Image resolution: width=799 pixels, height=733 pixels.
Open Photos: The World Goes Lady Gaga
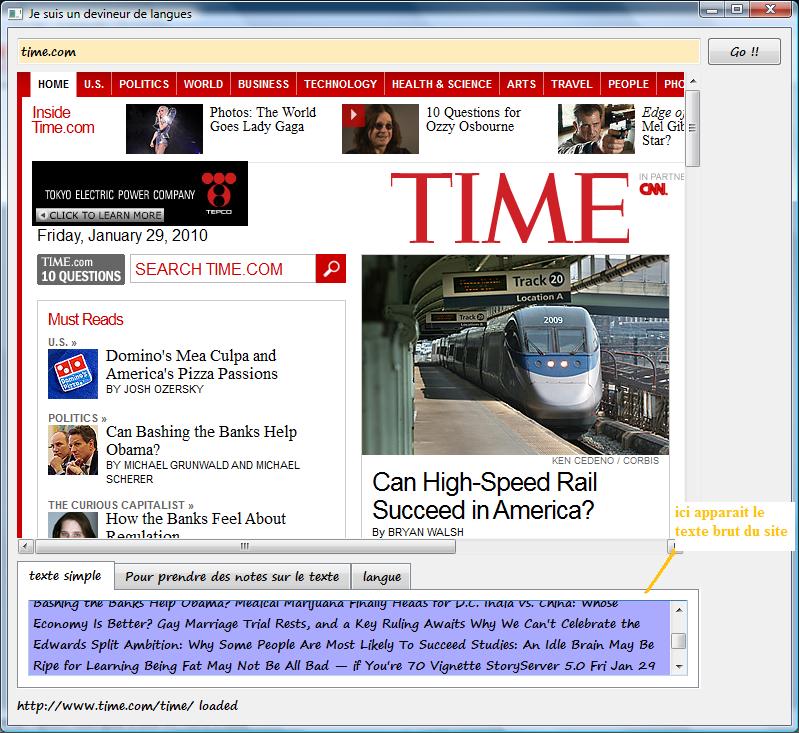(262, 119)
